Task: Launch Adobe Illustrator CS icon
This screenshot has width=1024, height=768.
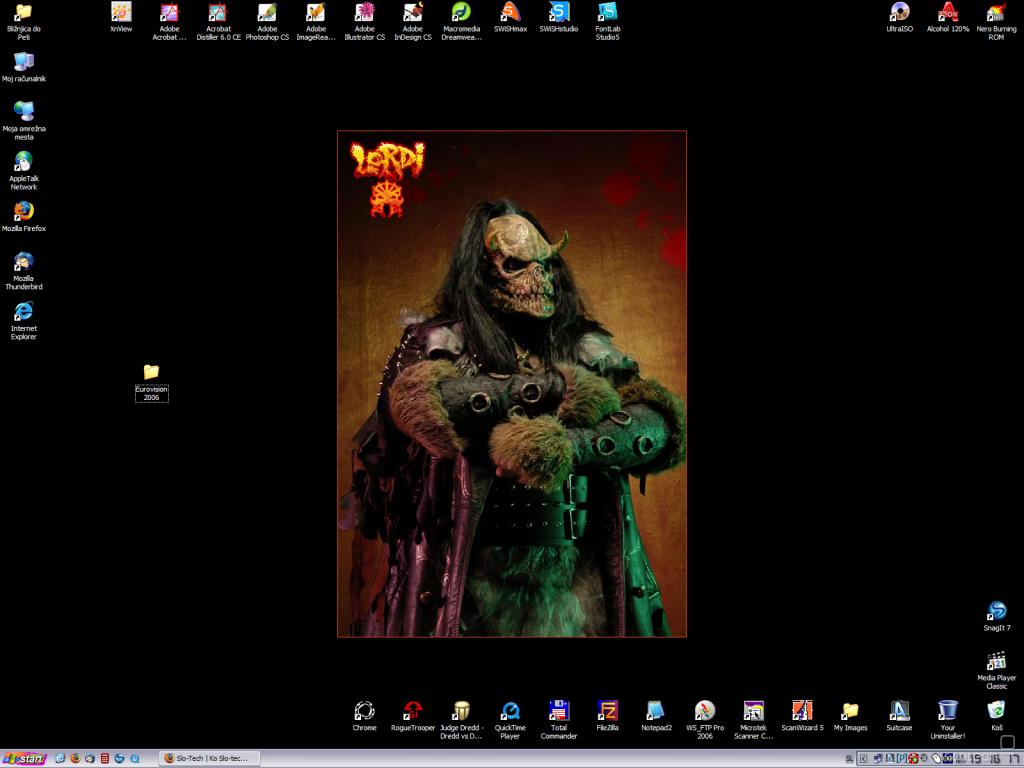Action: pyautogui.click(x=364, y=22)
